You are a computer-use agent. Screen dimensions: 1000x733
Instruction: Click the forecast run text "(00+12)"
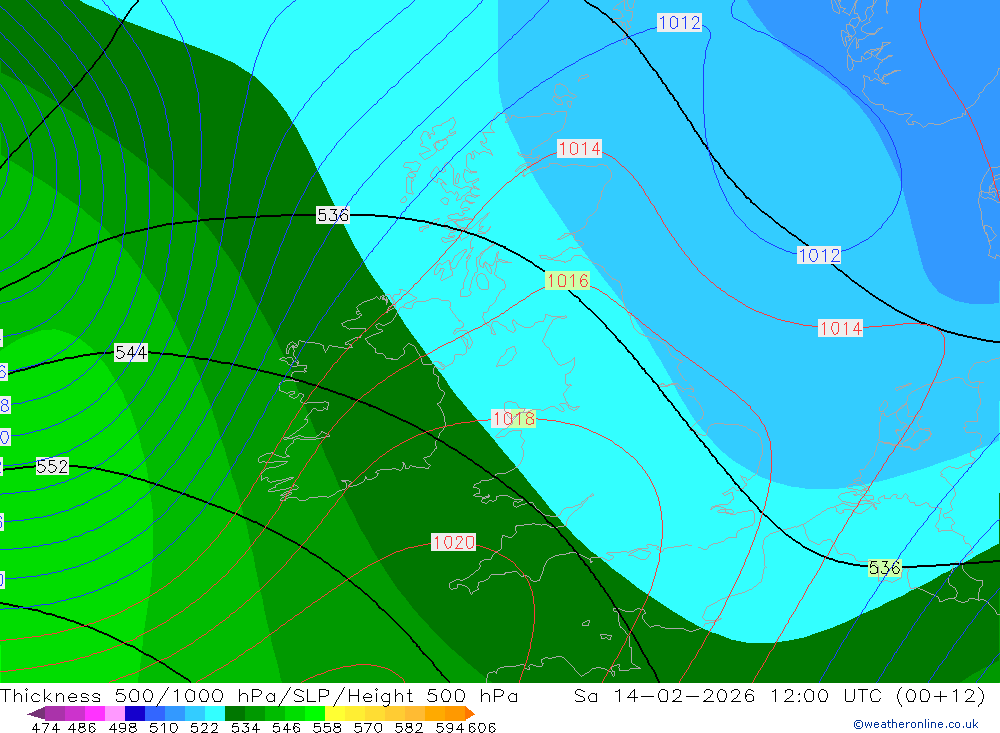point(941,695)
